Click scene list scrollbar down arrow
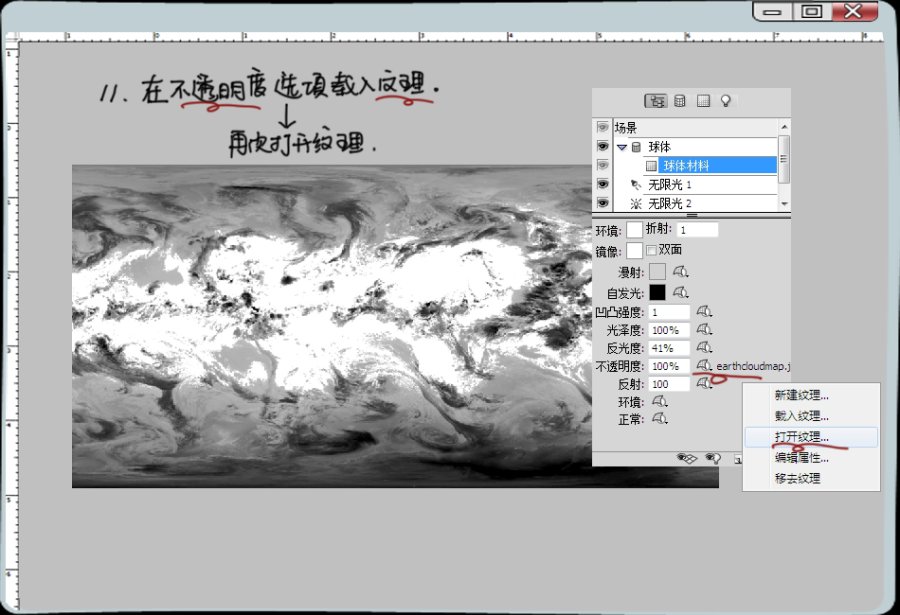The width and height of the screenshot is (900, 615). [x=784, y=204]
